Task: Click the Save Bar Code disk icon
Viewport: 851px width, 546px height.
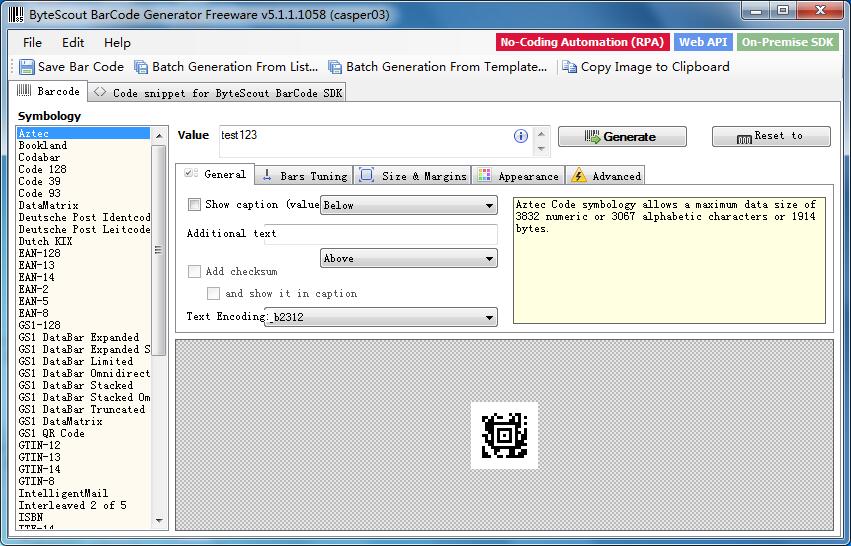Action: 27,67
